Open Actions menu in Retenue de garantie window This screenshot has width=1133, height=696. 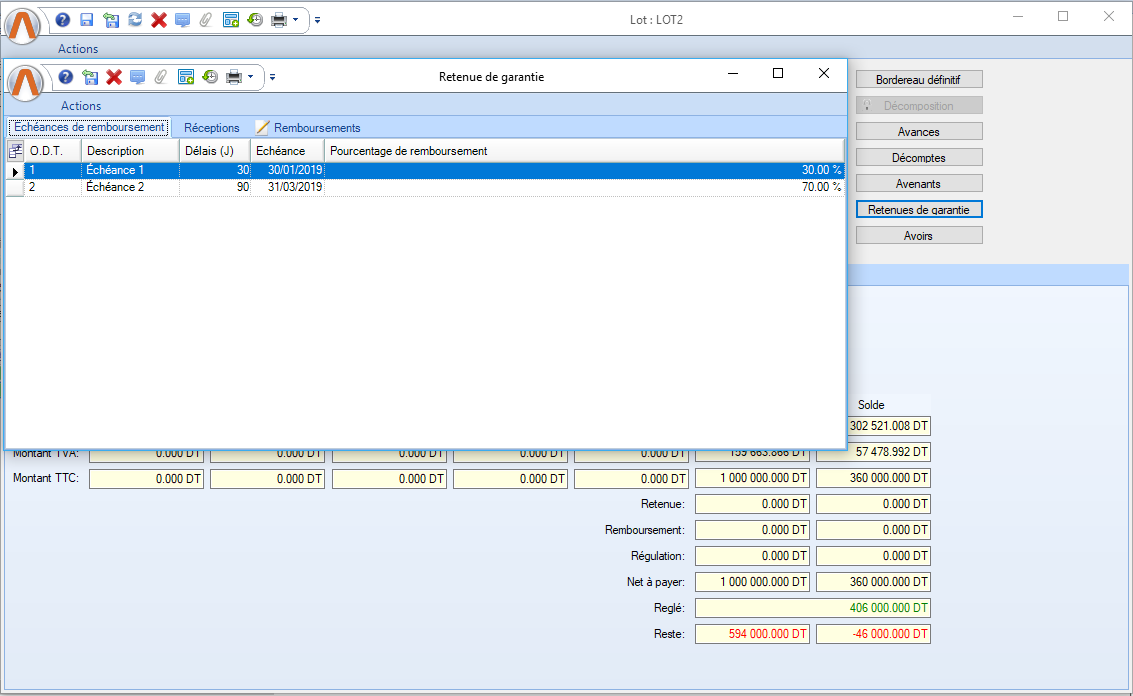81,106
